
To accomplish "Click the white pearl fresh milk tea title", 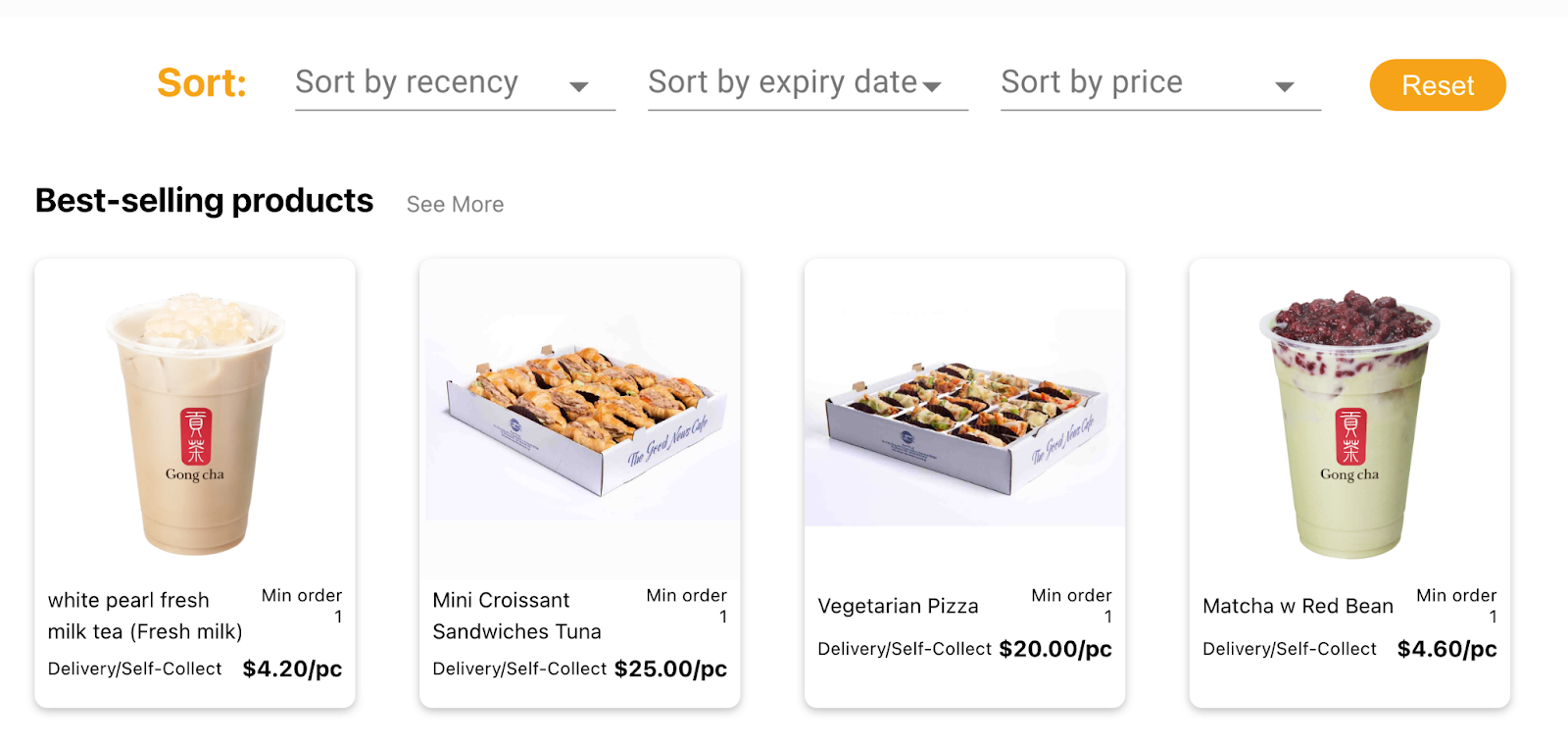I will (x=145, y=616).
